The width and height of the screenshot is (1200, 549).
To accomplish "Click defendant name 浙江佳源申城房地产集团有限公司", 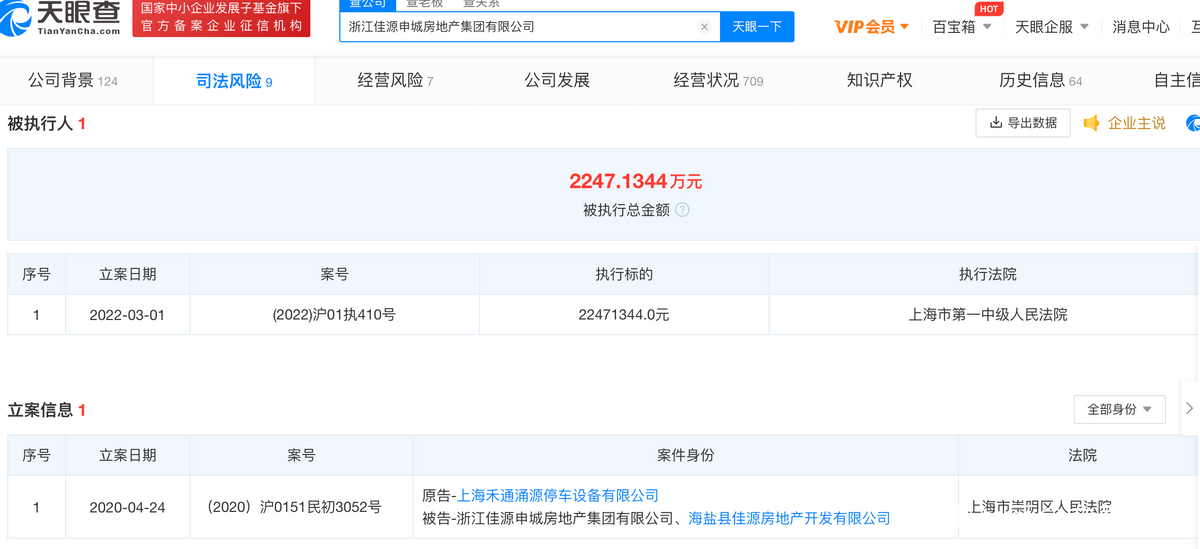I will tap(564, 518).
